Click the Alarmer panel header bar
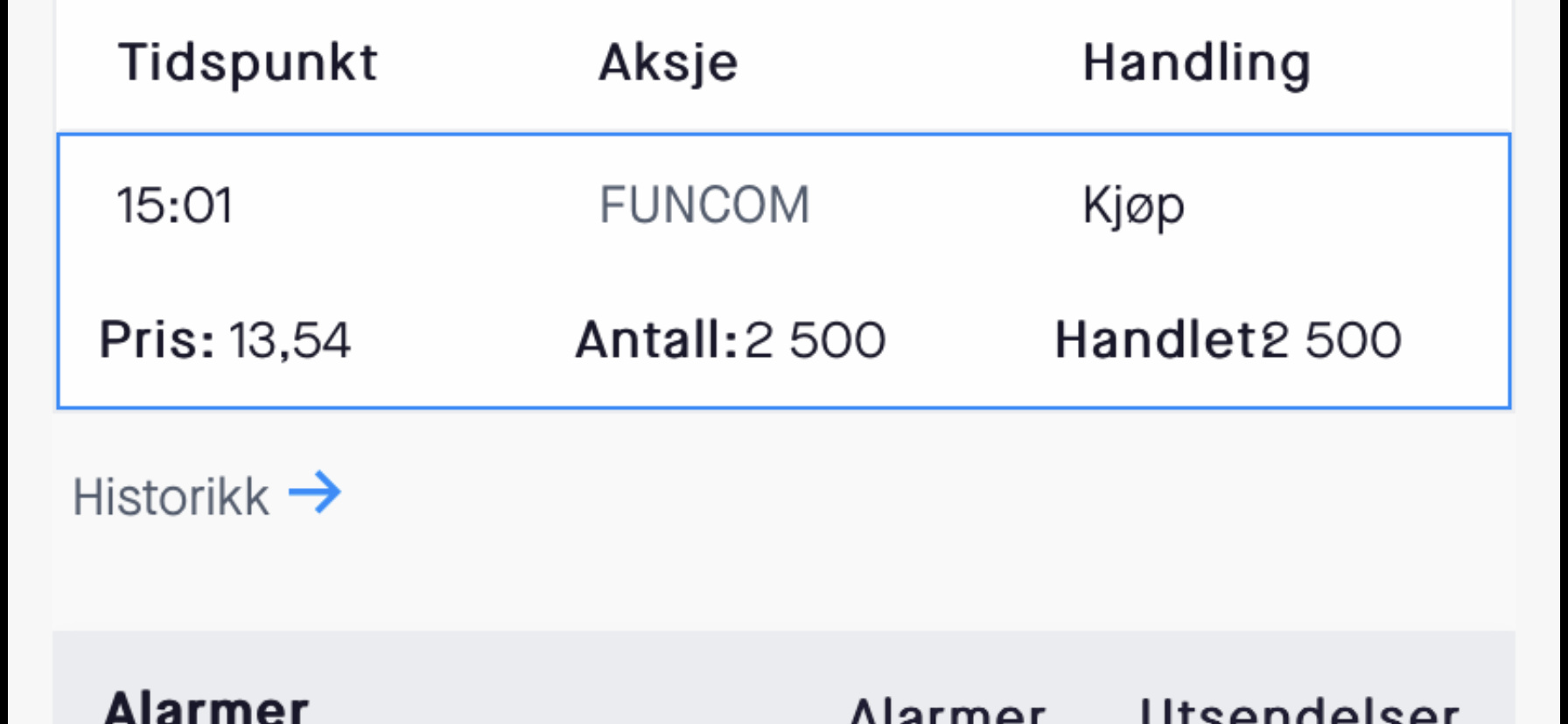1568x724 pixels. pos(783,678)
